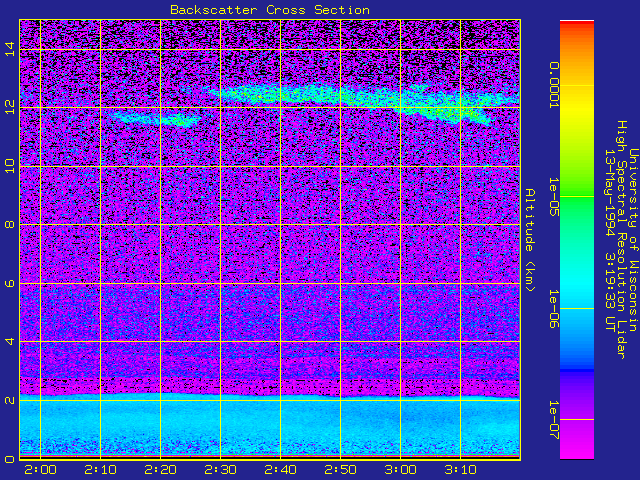Click the 'Backscatter Cross Section' title

pyautogui.click(x=270, y=10)
